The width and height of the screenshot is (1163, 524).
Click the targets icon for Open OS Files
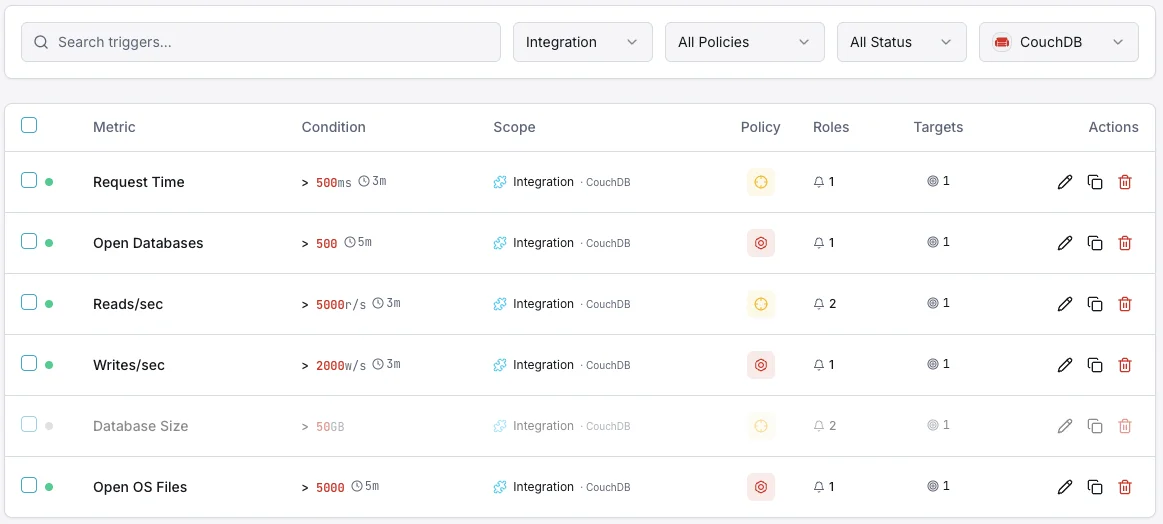(933, 486)
